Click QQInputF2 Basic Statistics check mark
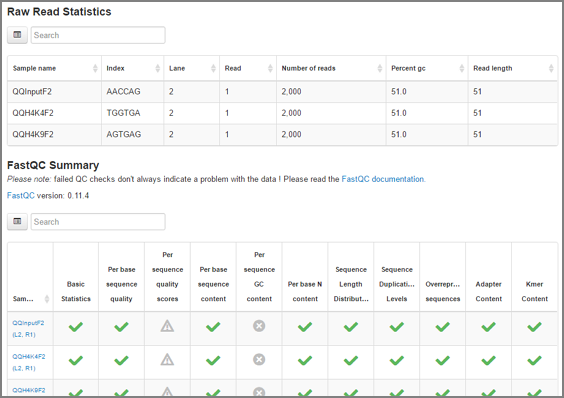The width and height of the screenshot is (564, 398). (x=76, y=327)
